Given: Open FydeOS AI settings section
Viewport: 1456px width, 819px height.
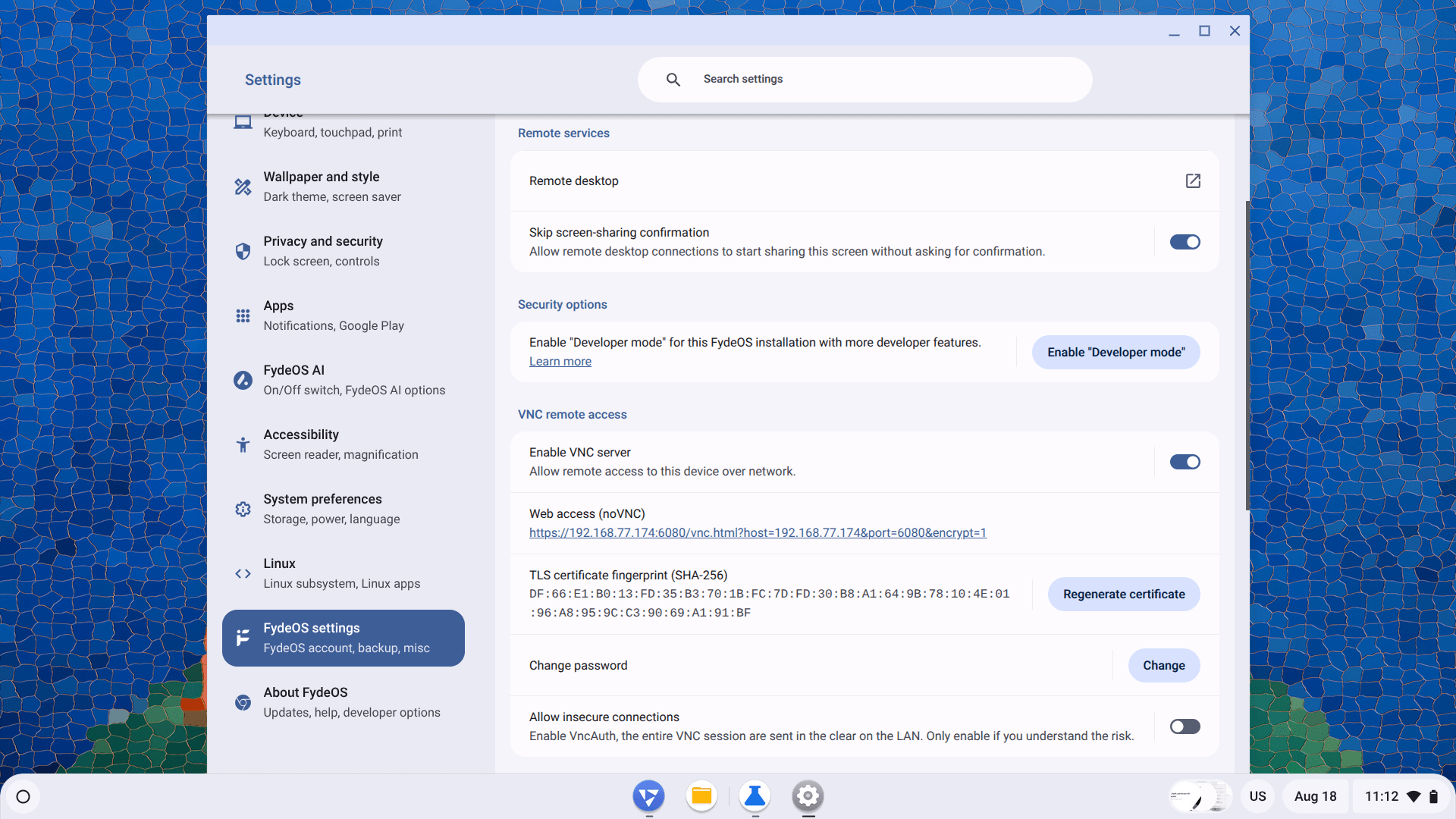Looking at the screenshot, I should click(344, 380).
